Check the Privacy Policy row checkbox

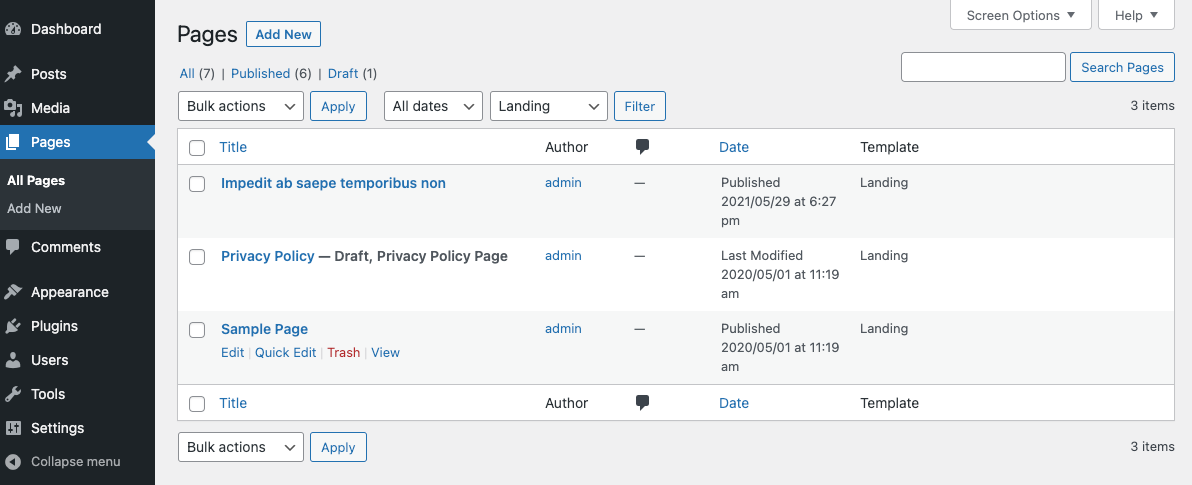(197, 257)
